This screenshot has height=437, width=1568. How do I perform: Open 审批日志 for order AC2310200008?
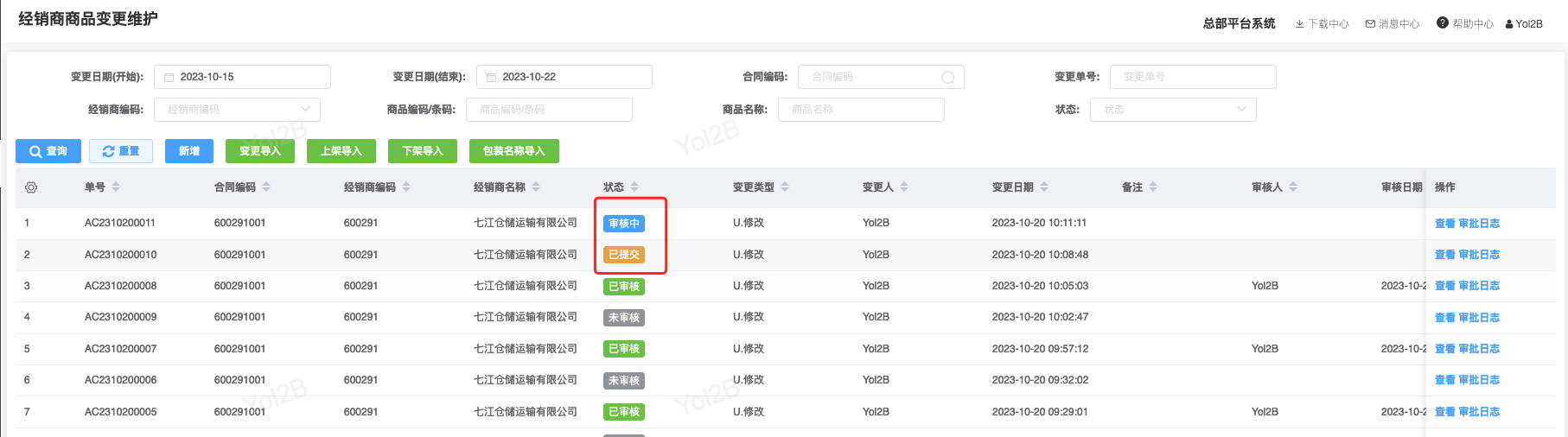coord(1479,286)
